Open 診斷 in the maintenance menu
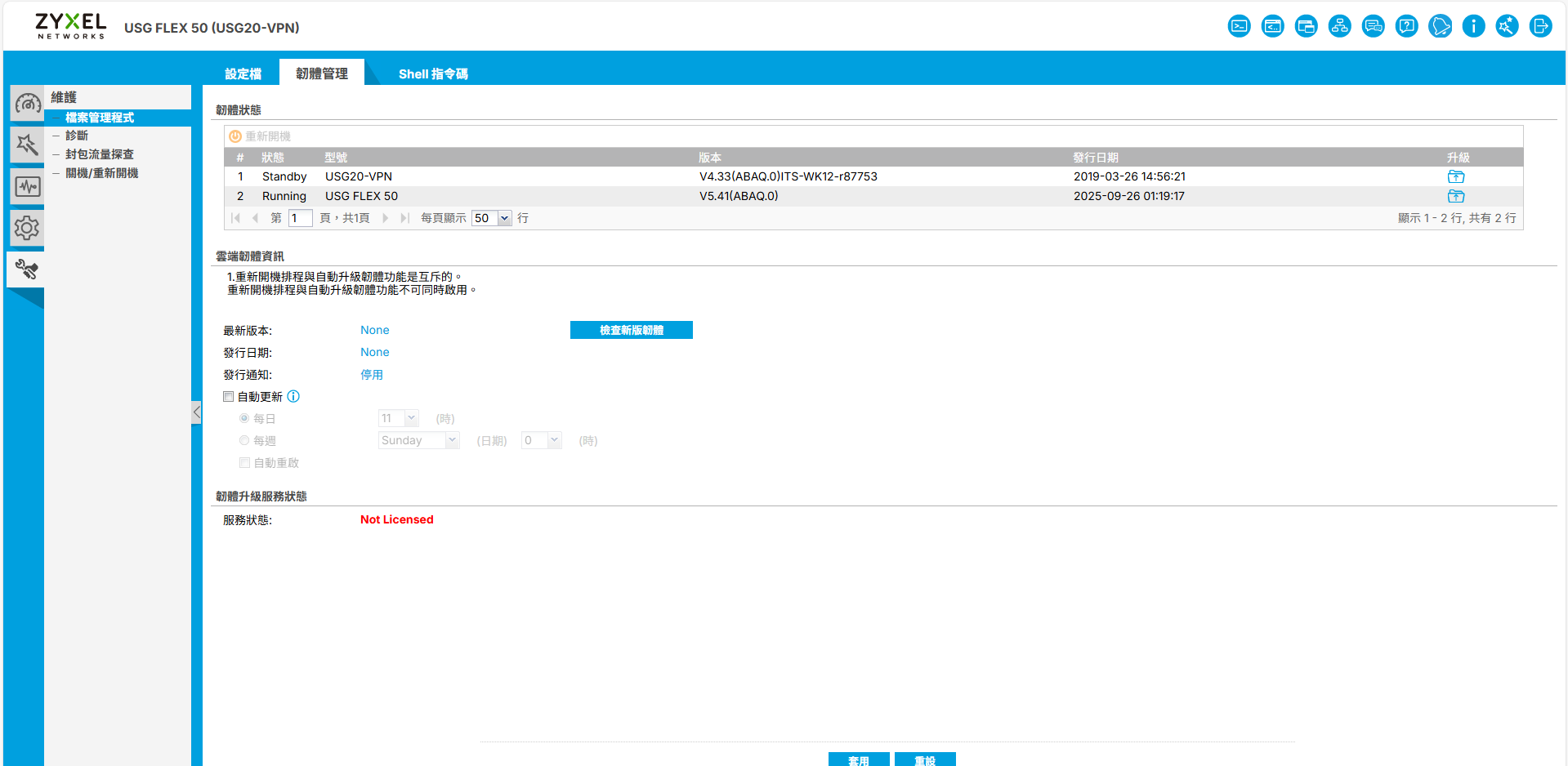Screen dimensions: 1568x766 coord(77,136)
